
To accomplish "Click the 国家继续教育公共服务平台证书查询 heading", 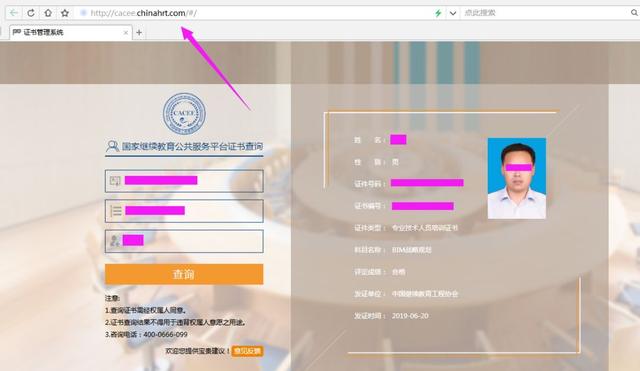I will (x=192, y=146).
